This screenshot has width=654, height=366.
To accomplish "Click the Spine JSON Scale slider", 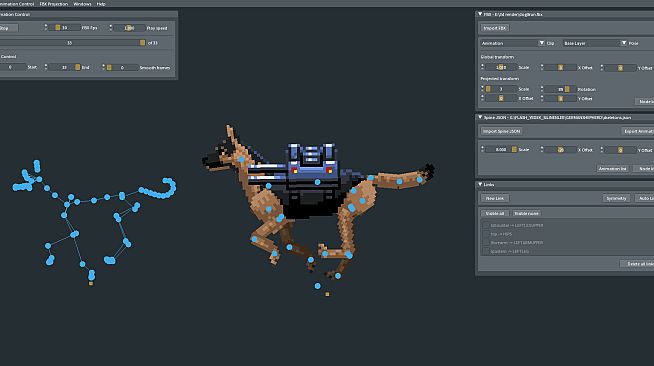I will 501,149.
